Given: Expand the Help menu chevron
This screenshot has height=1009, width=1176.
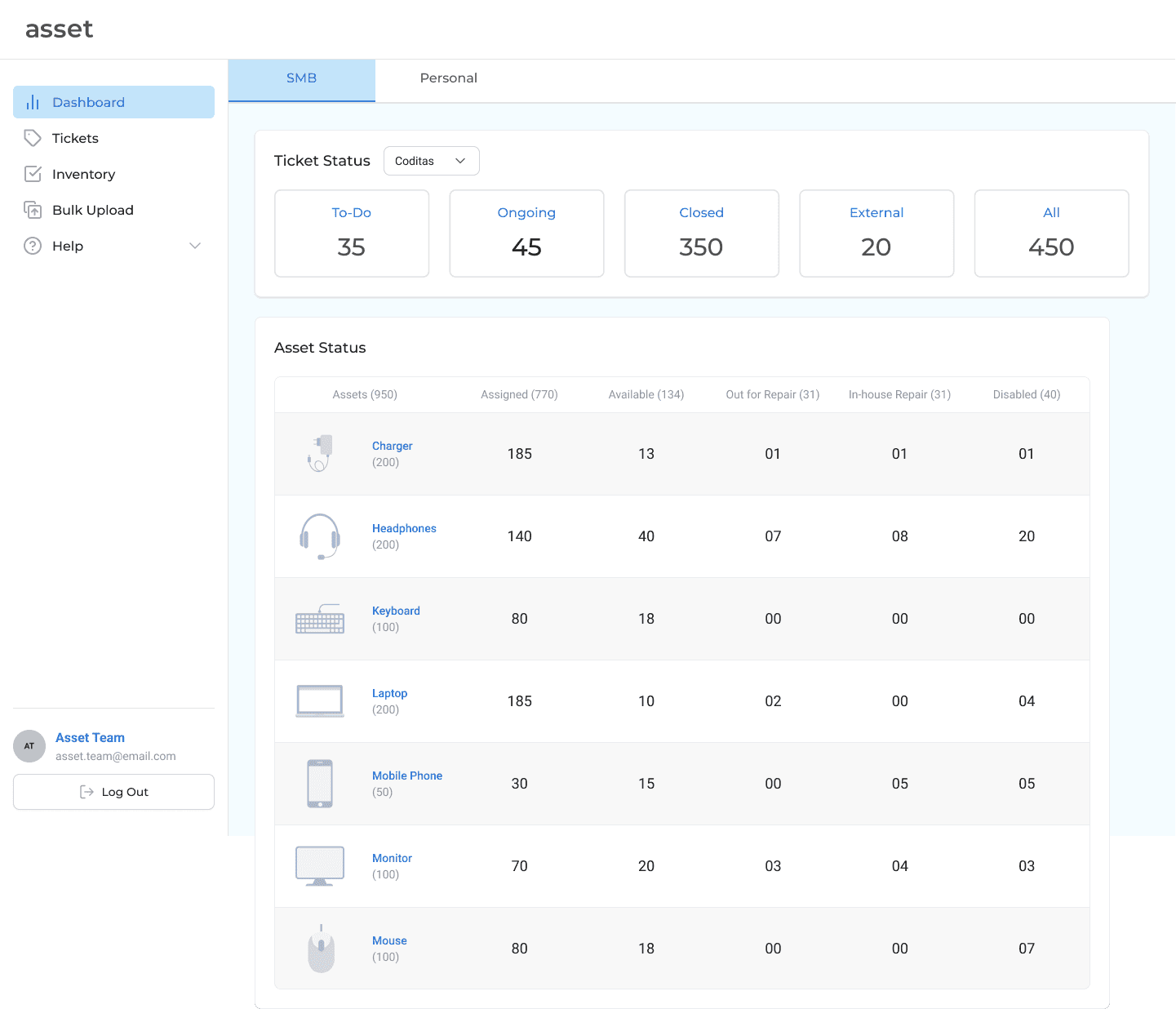Looking at the screenshot, I should tap(195, 246).
